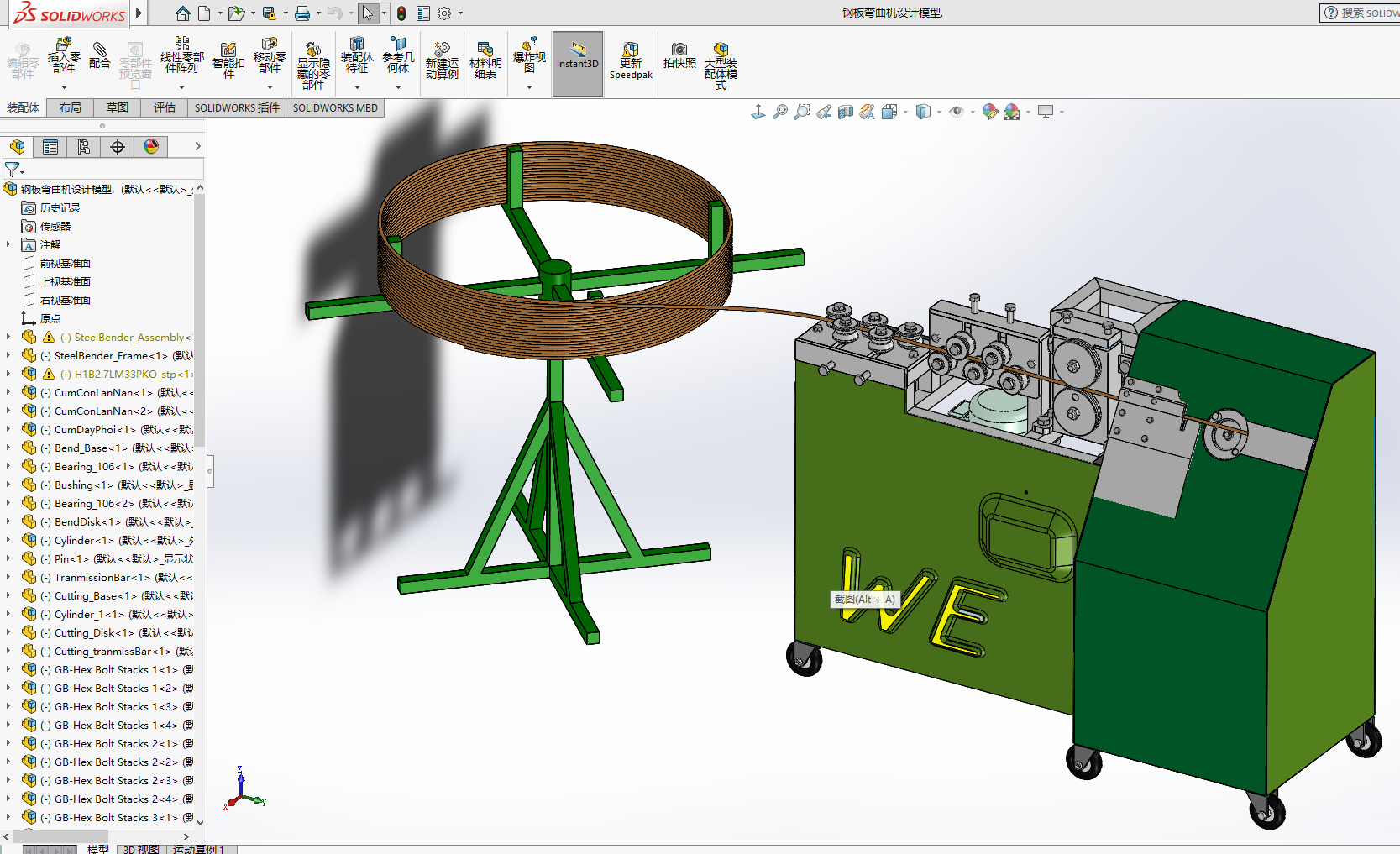
Task: Expand the SteelBender_Frame<1> component
Action: click(x=8, y=355)
